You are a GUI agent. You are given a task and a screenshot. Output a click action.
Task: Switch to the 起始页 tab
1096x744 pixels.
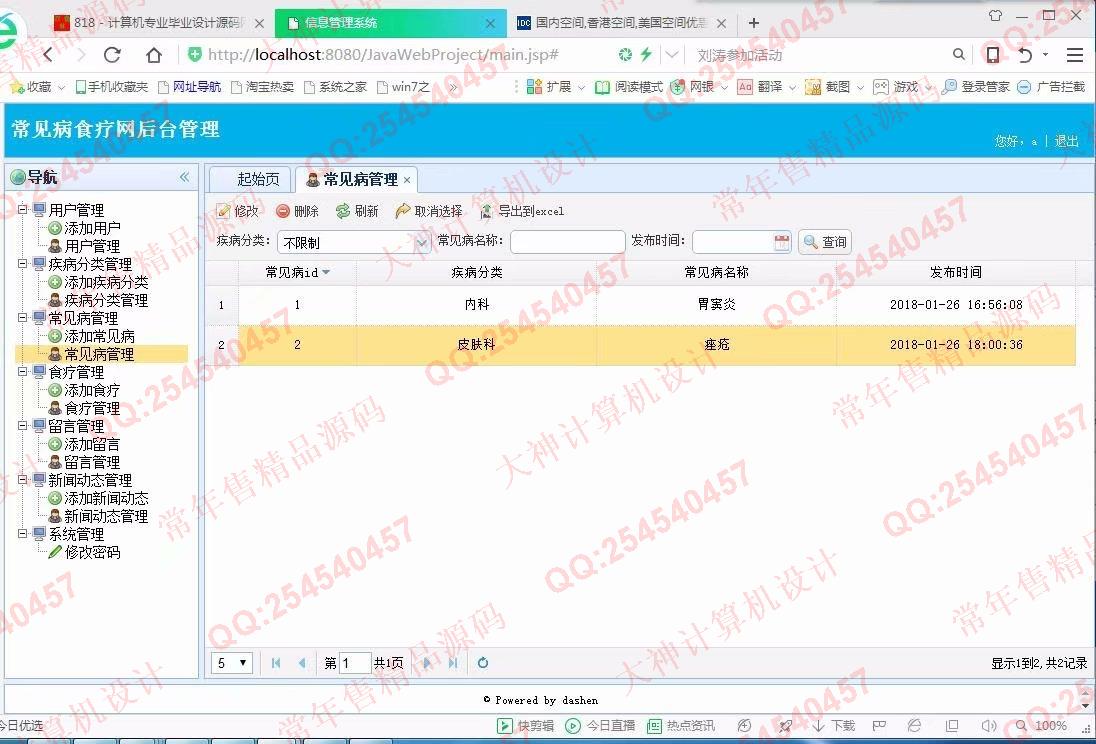250,179
